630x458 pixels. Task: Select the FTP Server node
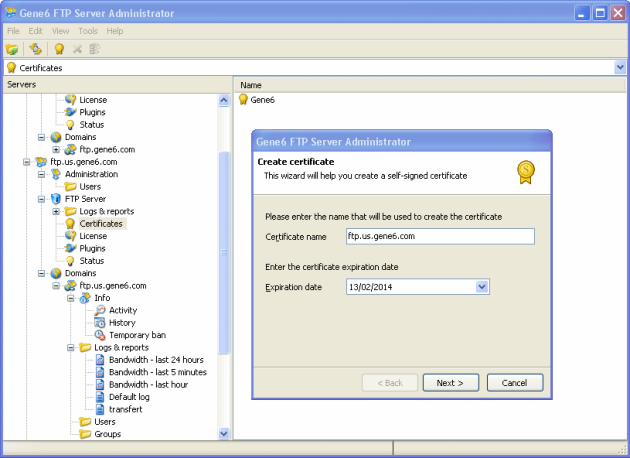(x=85, y=199)
